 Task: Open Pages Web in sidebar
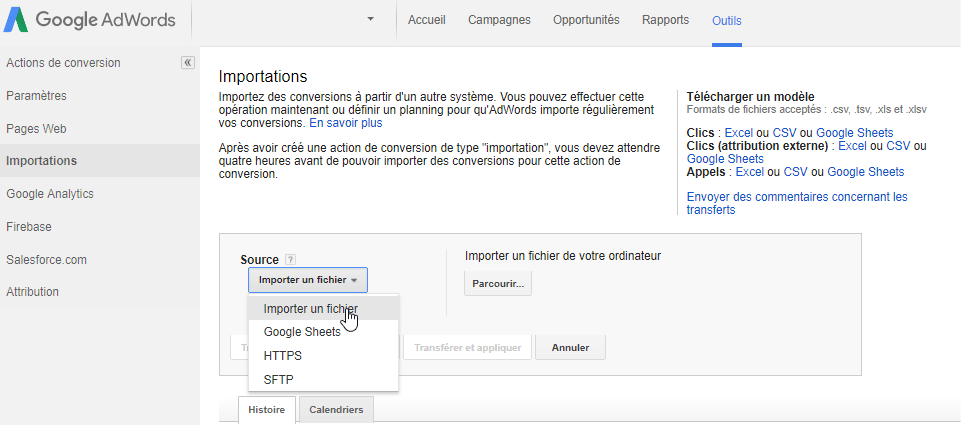[x=36, y=129]
